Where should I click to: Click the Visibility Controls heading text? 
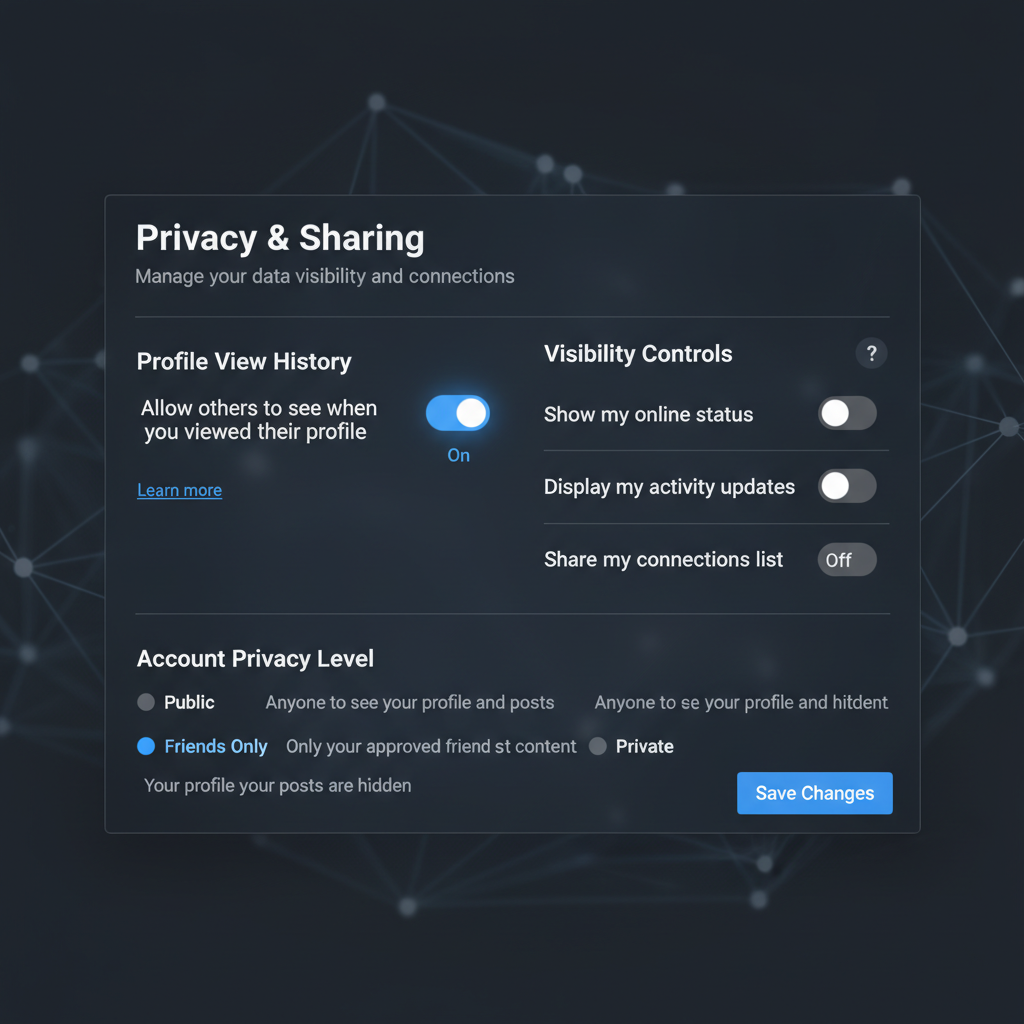(638, 353)
